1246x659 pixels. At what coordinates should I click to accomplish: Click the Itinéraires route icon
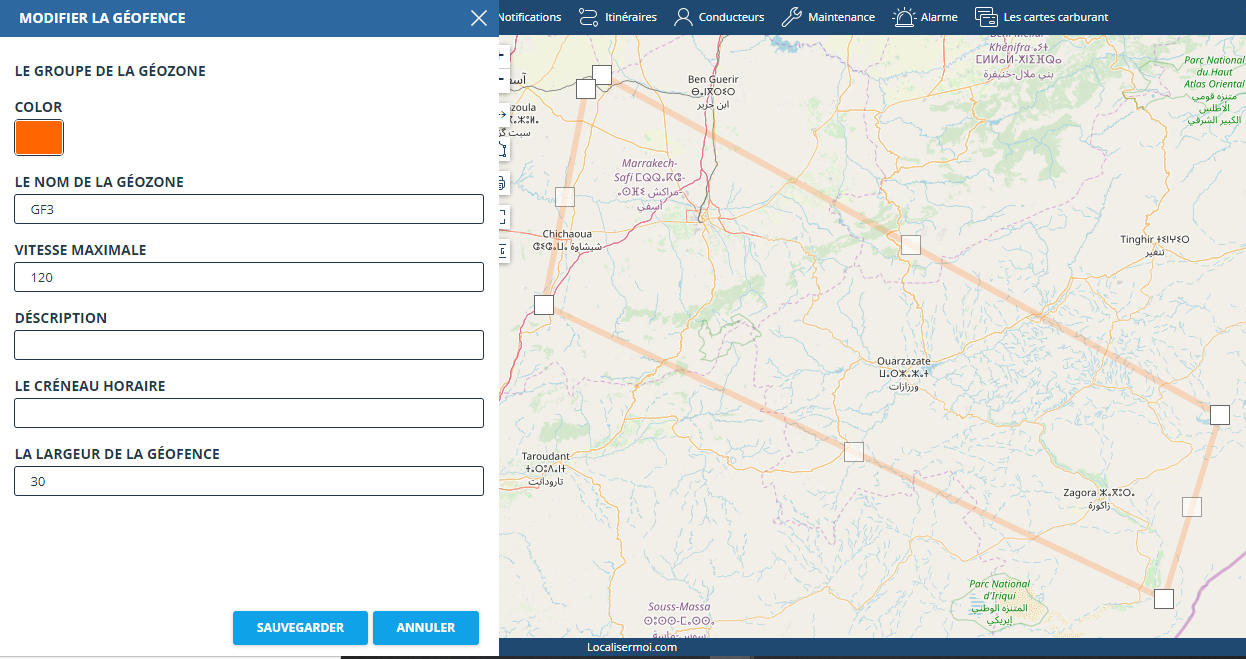click(588, 17)
